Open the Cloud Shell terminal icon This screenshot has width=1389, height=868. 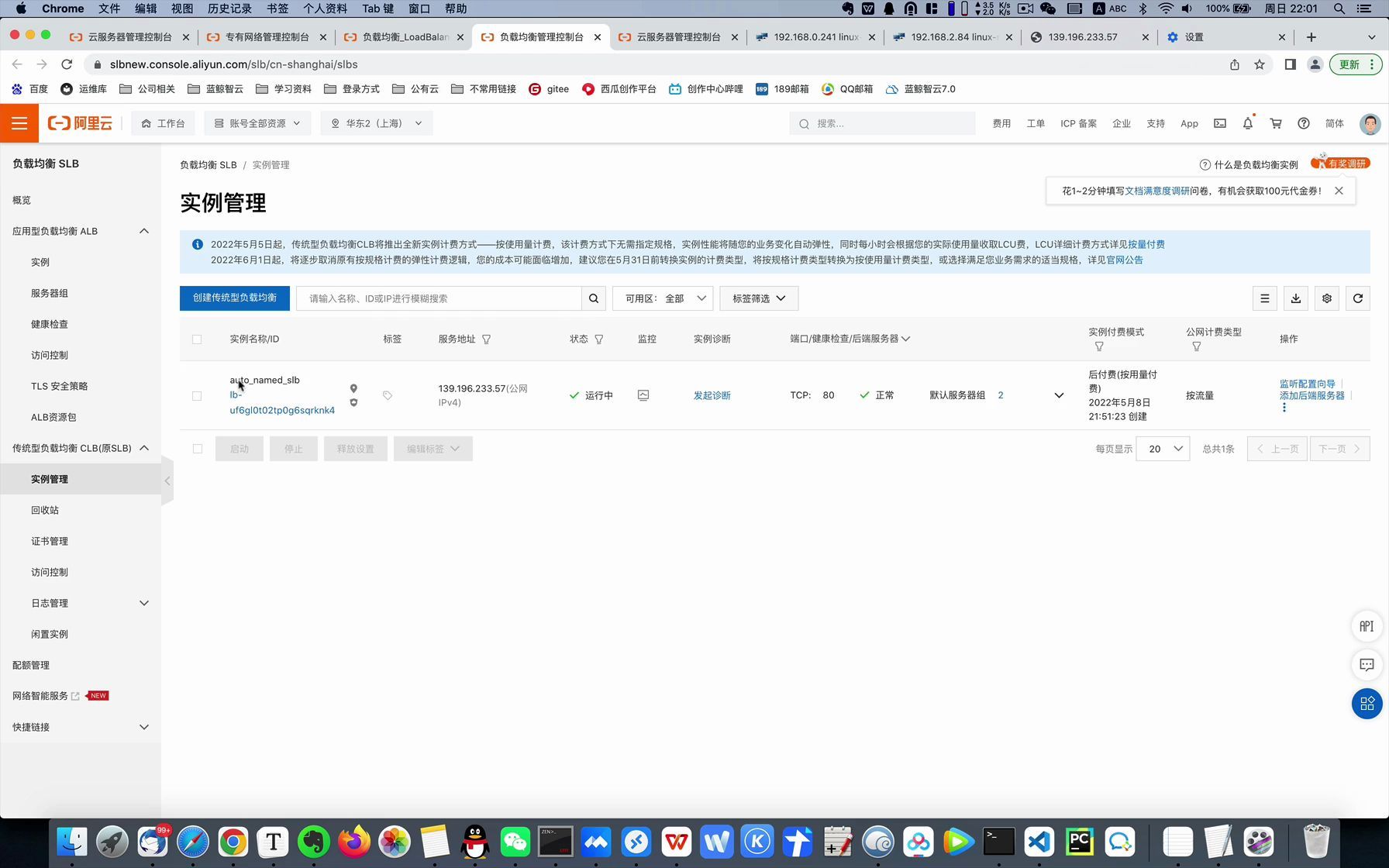point(1220,123)
